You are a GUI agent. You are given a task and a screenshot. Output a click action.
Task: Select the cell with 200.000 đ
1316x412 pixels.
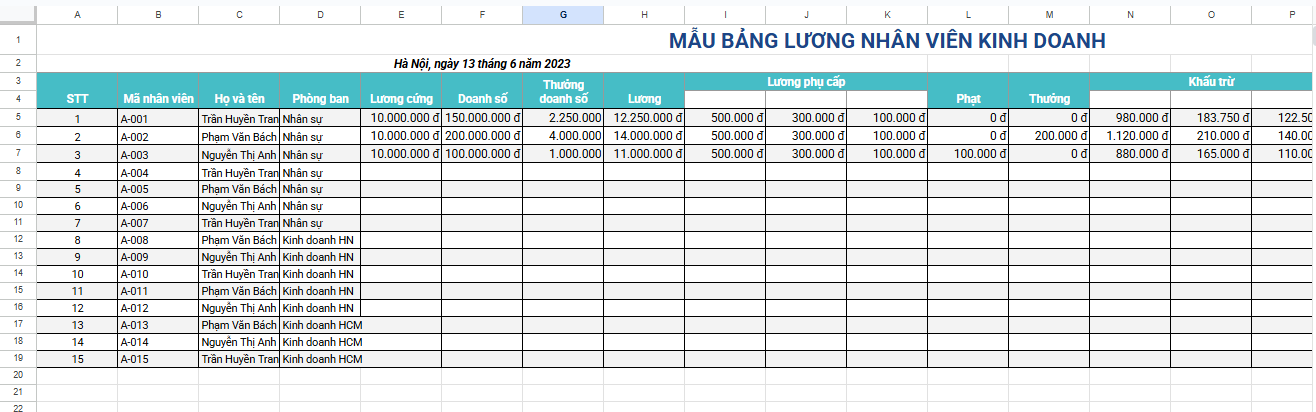click(1049, 136)
